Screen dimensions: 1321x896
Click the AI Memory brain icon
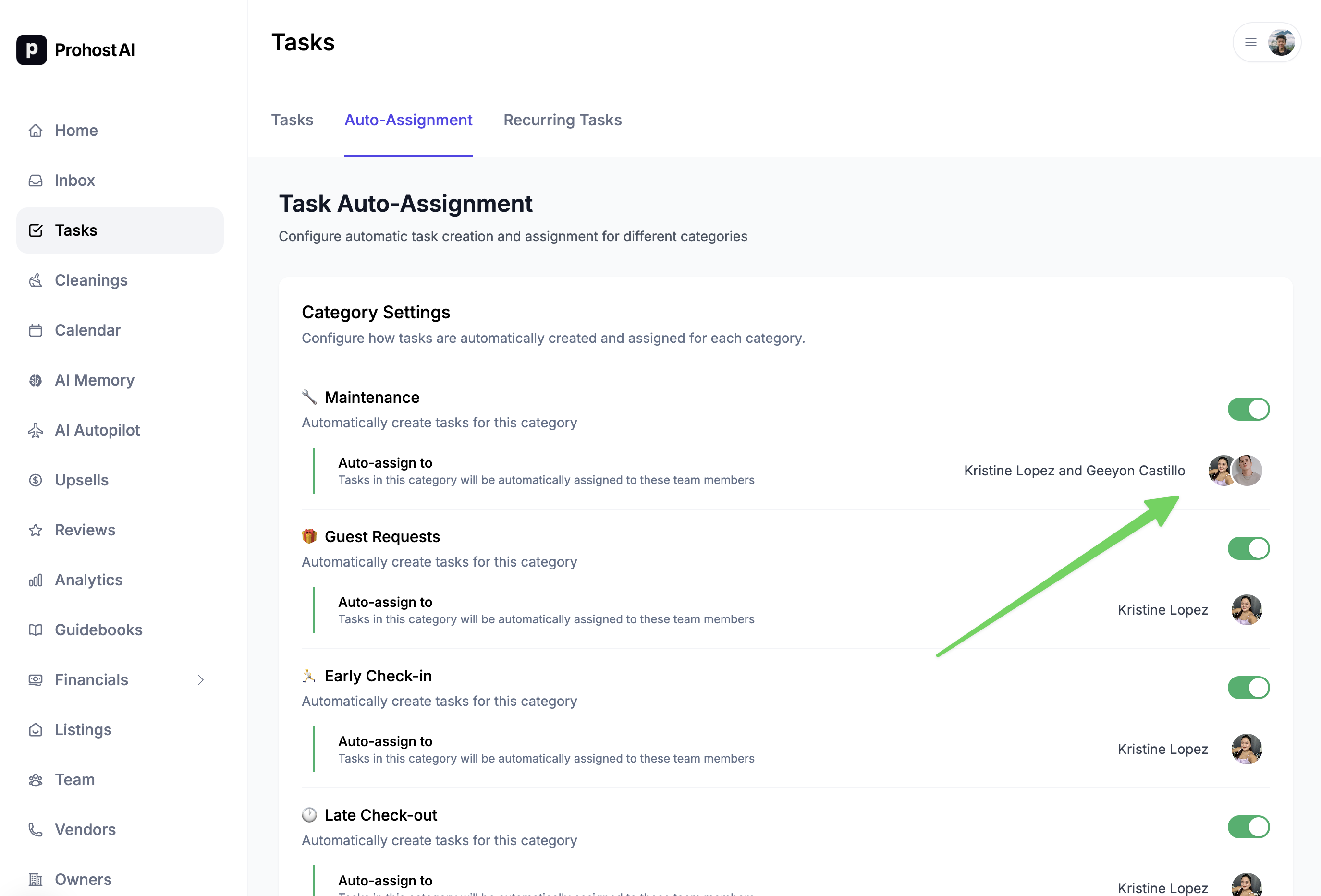tap(35, 380)
